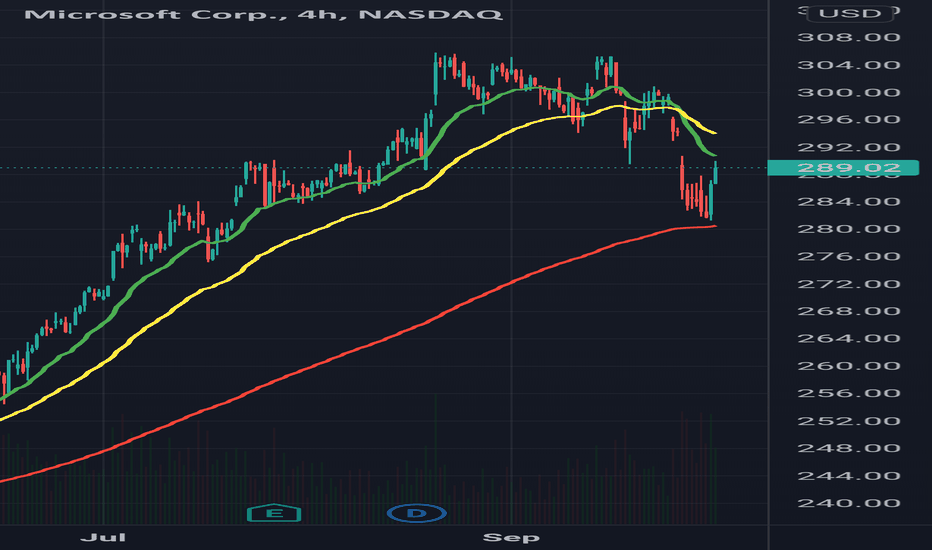
Task: Click the dividend 'D' marker icon
Action: point(417,513)
